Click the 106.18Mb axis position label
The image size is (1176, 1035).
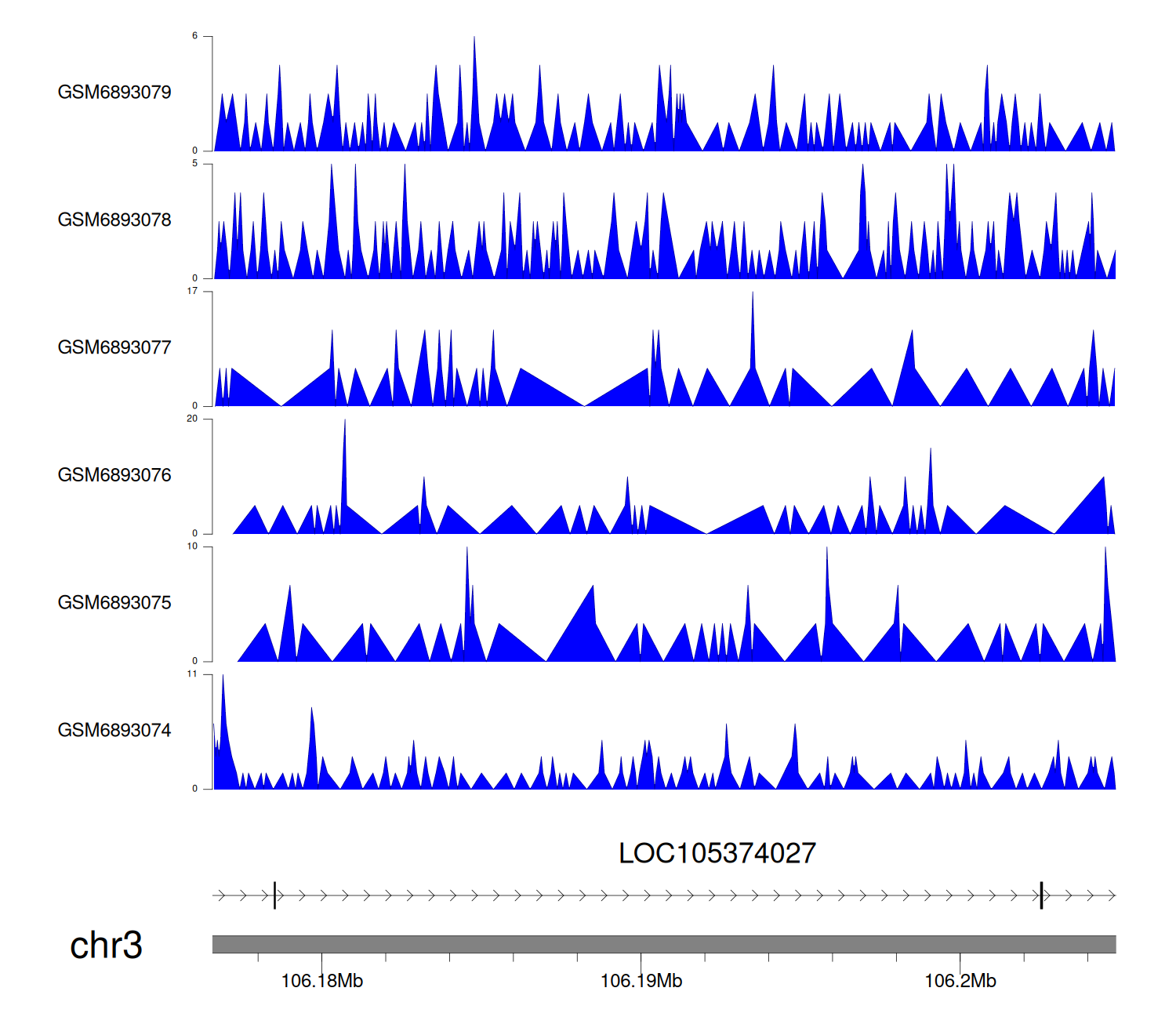coord(321,982)
